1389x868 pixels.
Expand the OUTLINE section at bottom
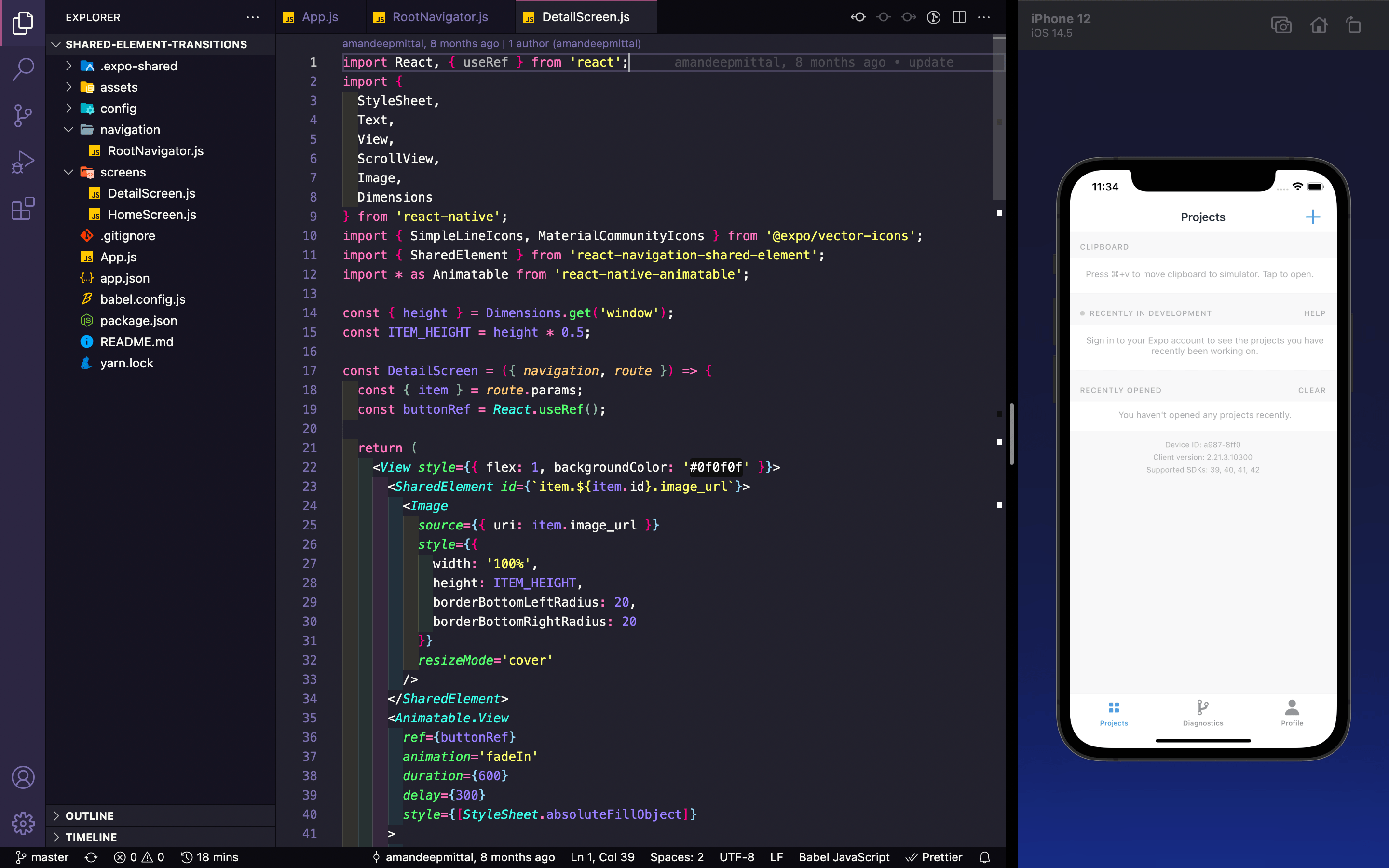coord(57,815)
